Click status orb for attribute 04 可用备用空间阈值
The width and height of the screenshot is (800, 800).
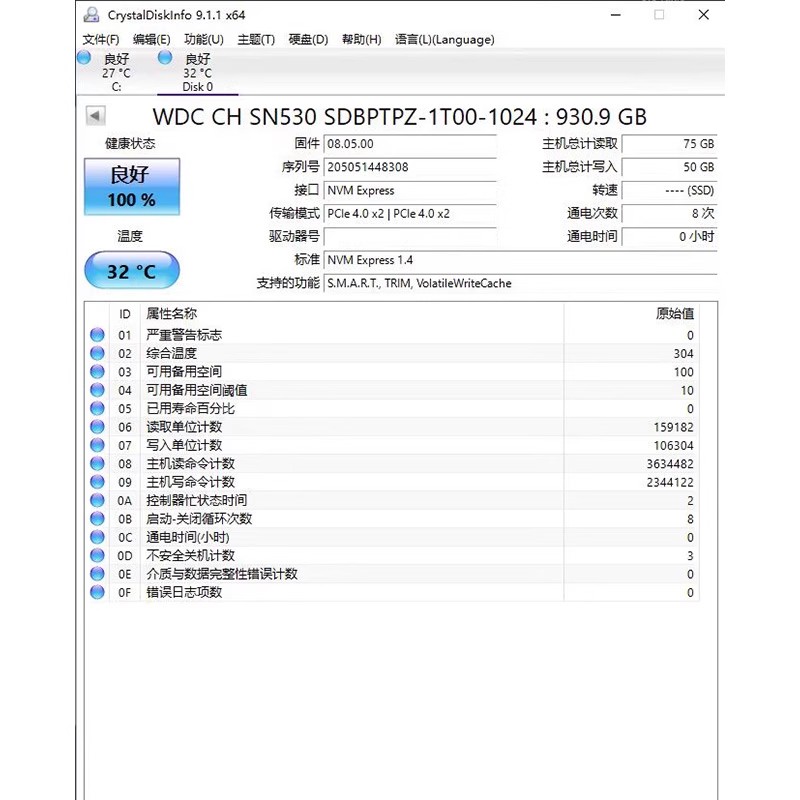tap(97, 390)
